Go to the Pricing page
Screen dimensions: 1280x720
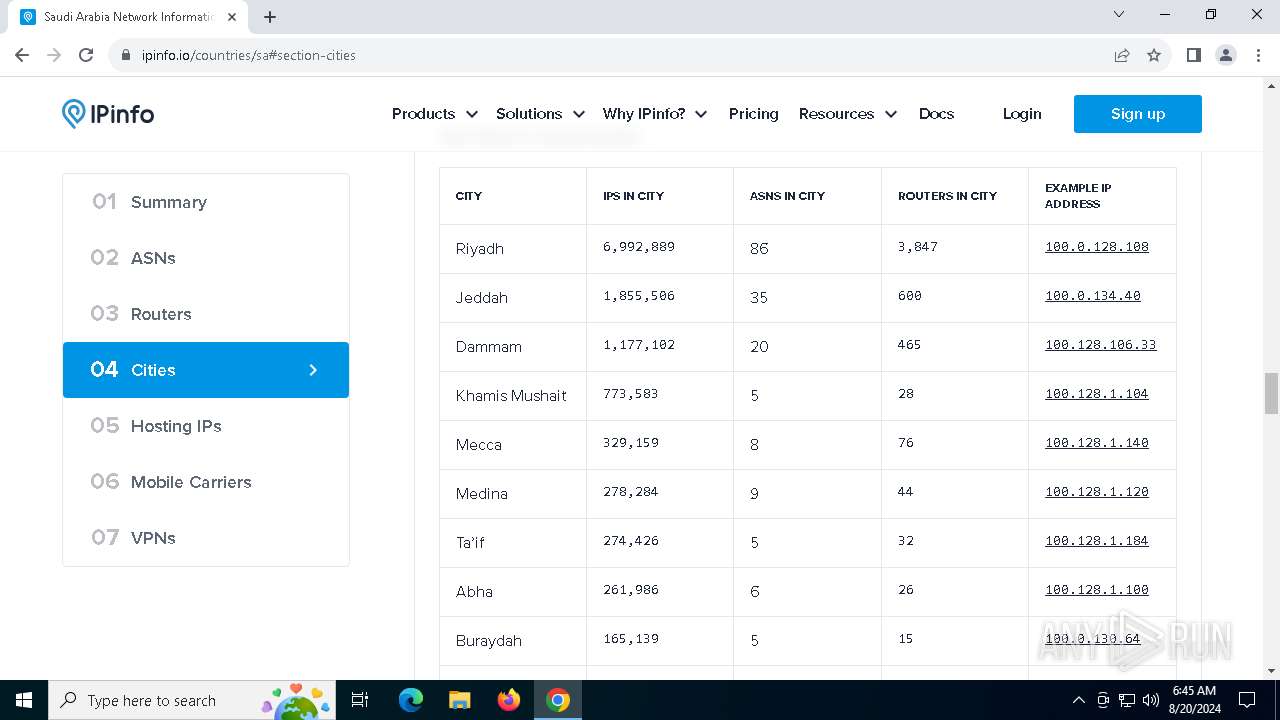(753, 114)
